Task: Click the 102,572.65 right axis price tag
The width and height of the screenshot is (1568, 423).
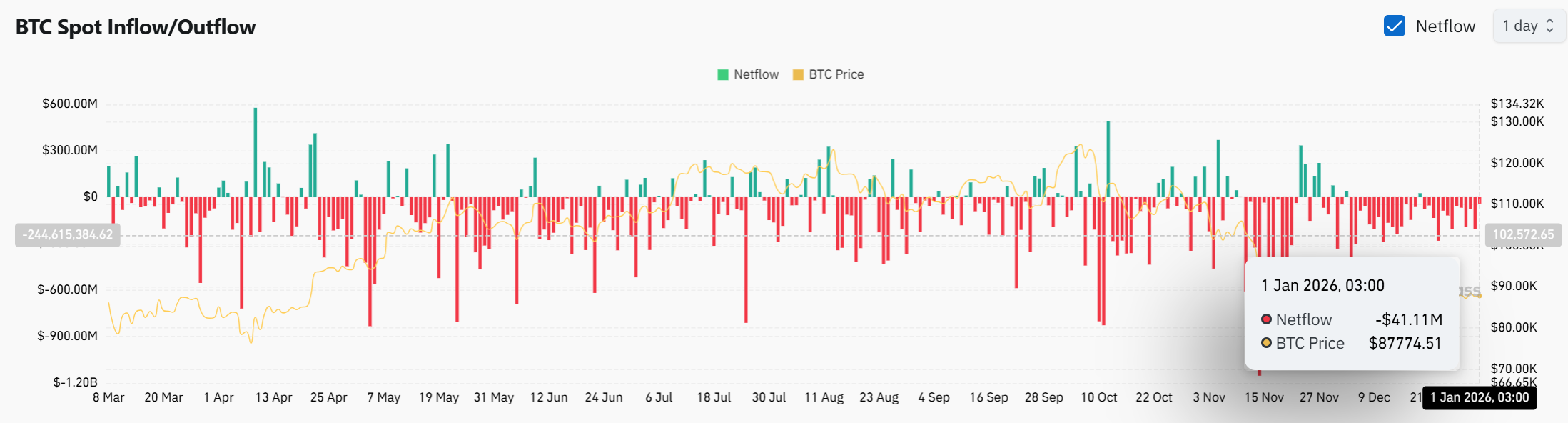Action: 1523,234
